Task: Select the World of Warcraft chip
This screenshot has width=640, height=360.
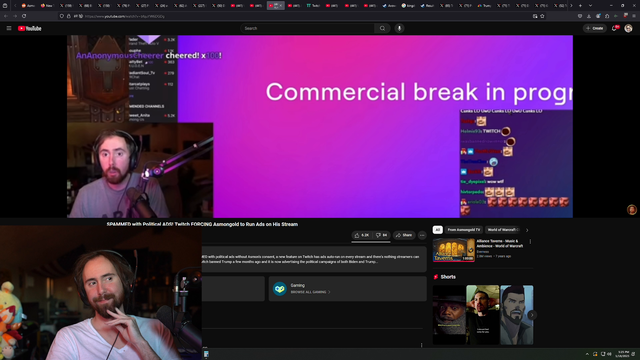Action: pyautogui.click(x=502, y=230)
